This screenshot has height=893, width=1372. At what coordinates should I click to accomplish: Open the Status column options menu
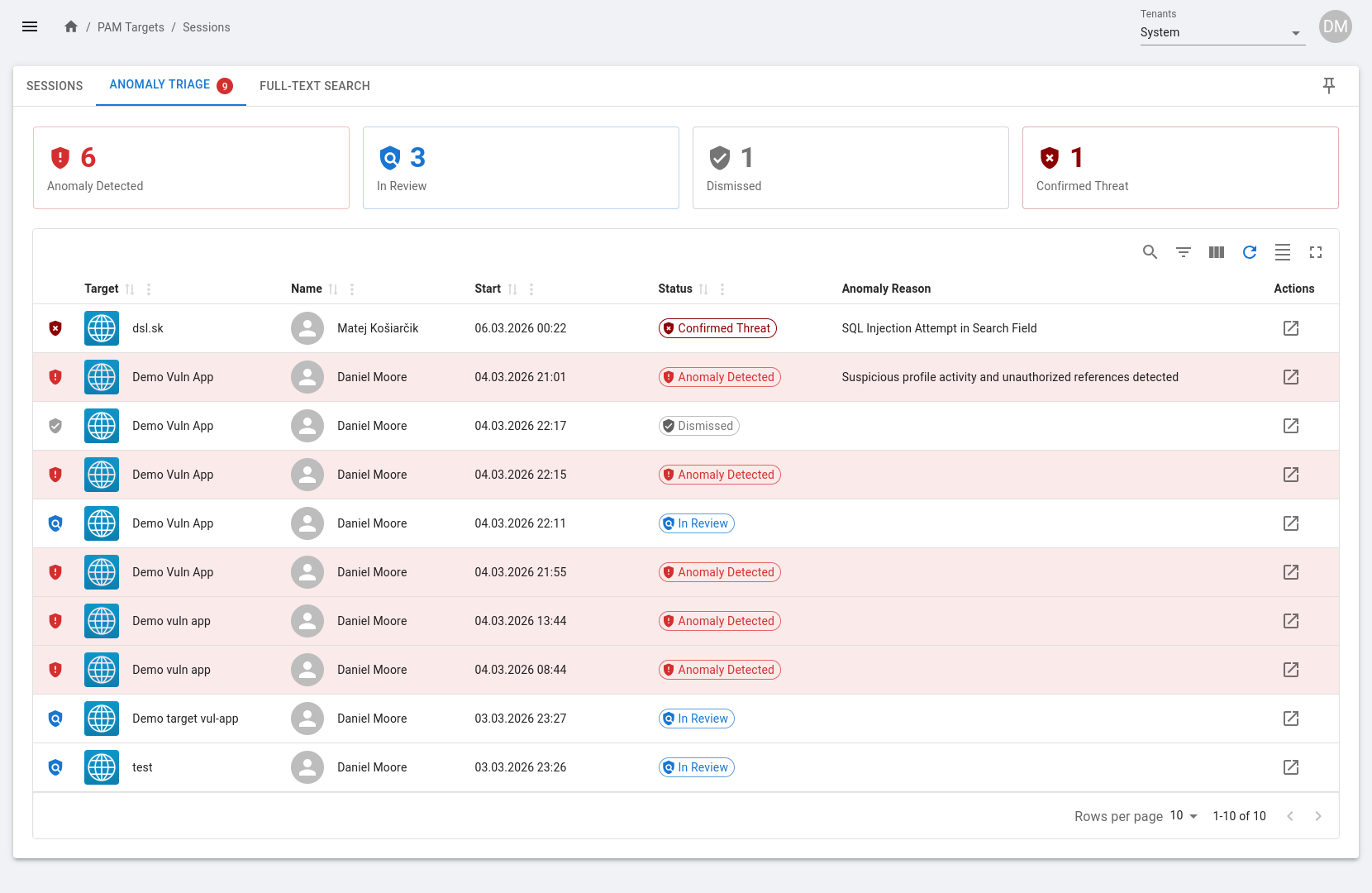pos(722,289)
